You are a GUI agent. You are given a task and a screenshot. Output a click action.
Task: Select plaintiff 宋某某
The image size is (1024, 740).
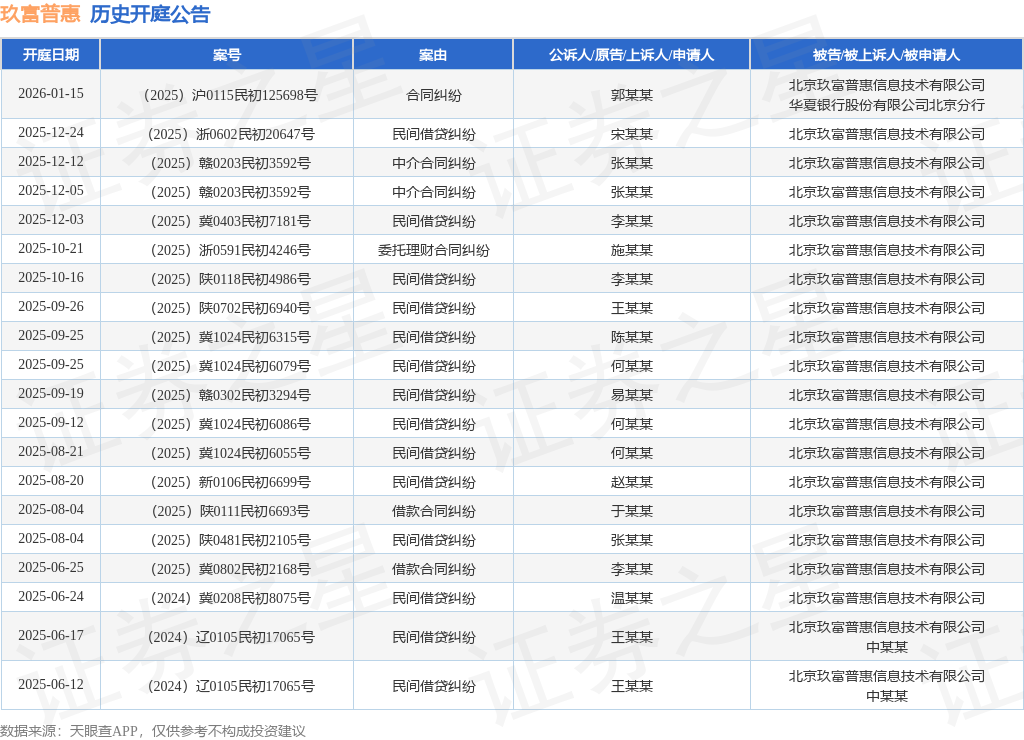[x=632, y=135]
